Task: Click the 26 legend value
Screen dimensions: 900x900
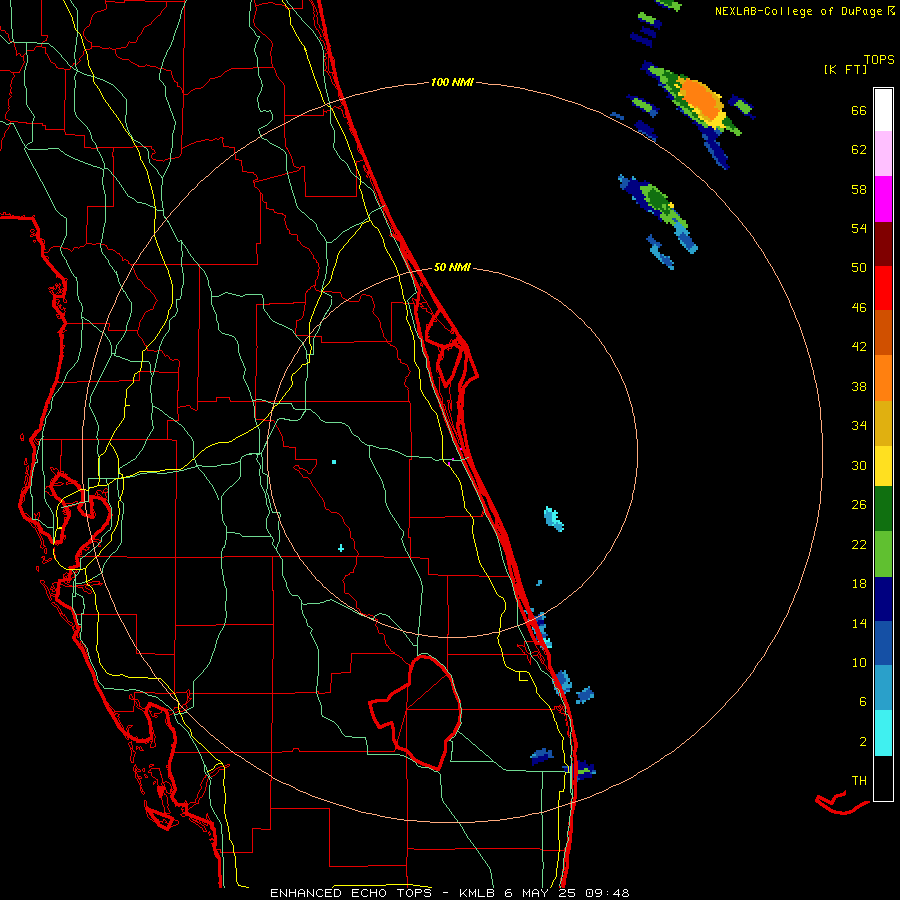Action: tap(859, 505)
